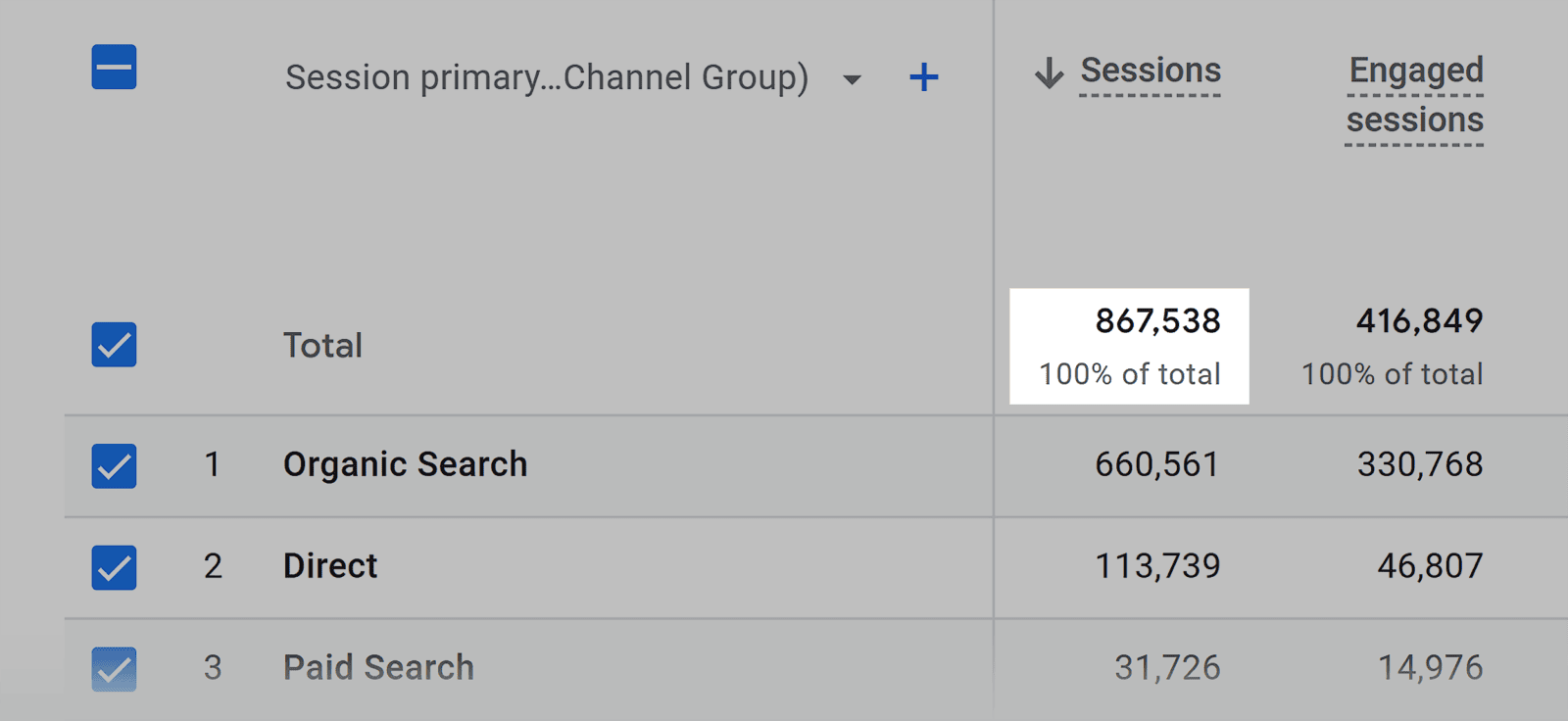Select the Organic Search channel label
The height and width of the screenshot is (721, 1568).
click(405, 464)
